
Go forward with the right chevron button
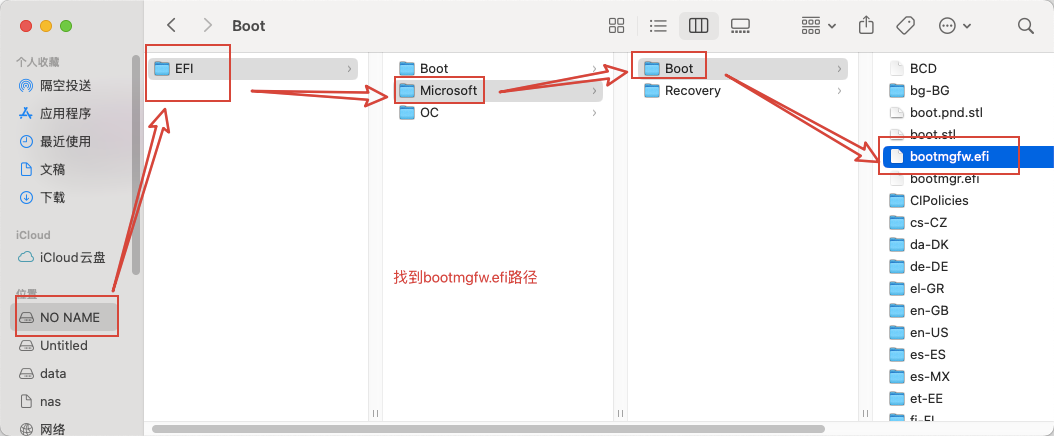click(x=208, y=26)
